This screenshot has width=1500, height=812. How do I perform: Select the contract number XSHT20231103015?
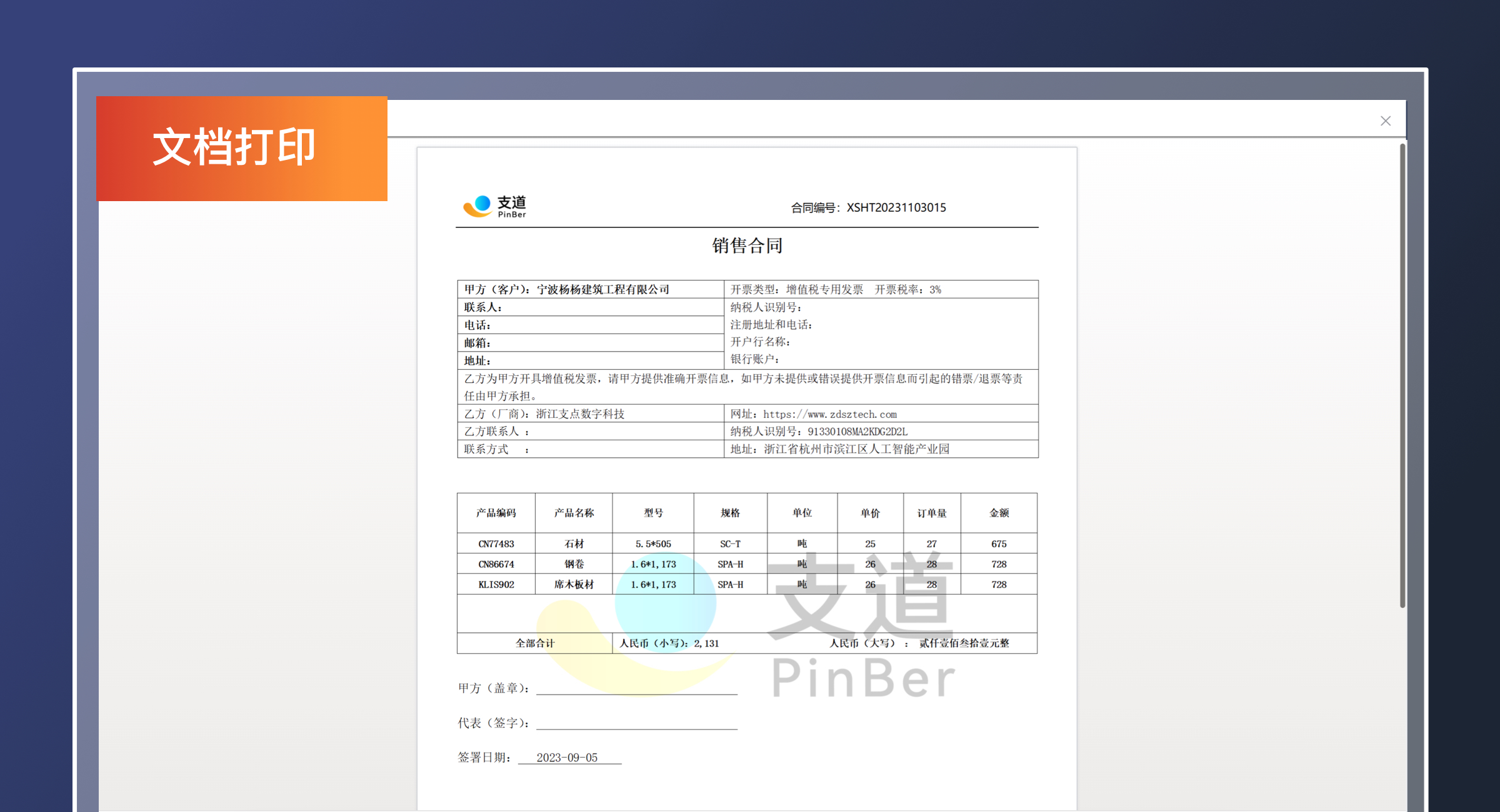[x=896, y=207]
